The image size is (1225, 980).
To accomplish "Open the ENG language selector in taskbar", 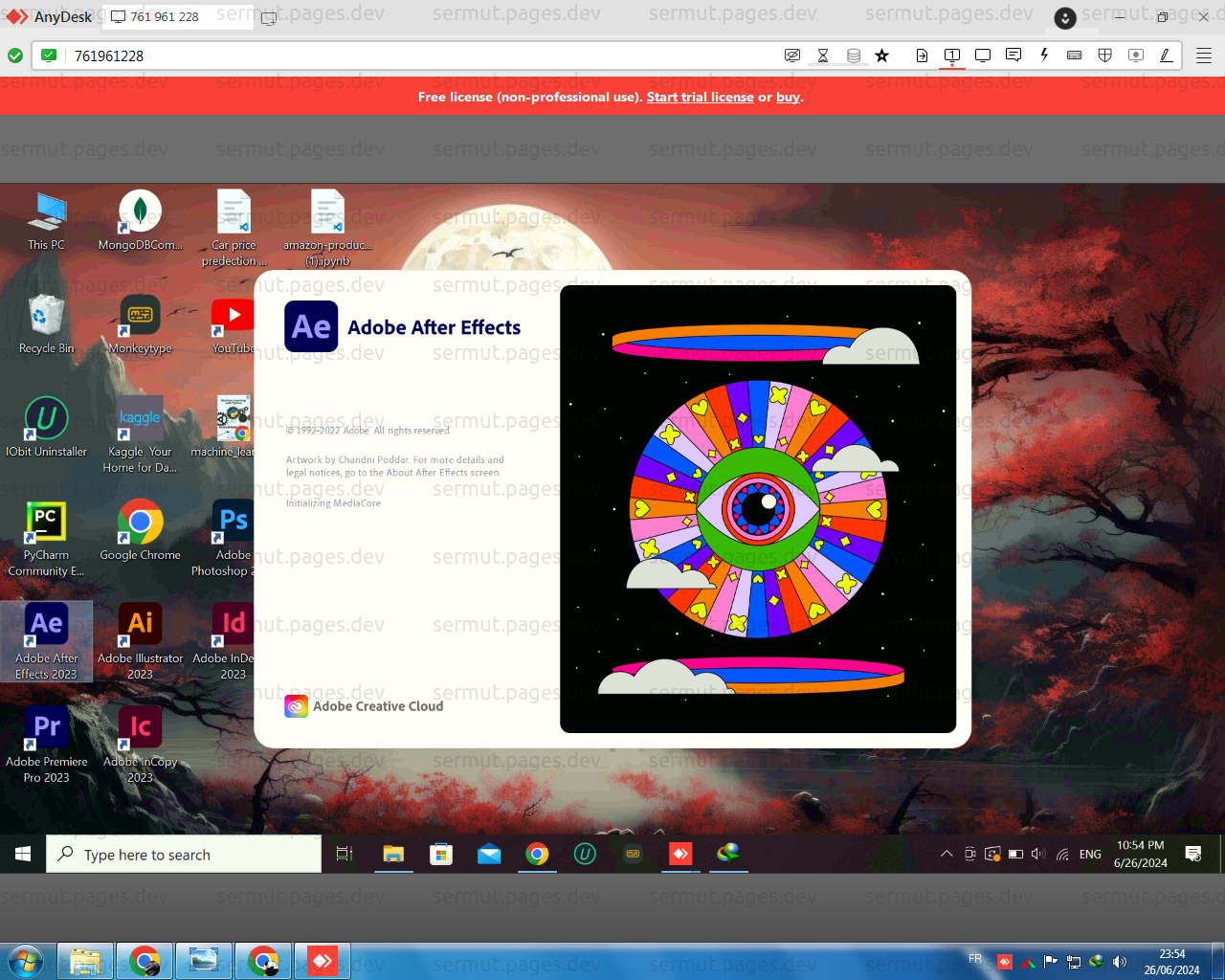I will tap(1089, 854).
